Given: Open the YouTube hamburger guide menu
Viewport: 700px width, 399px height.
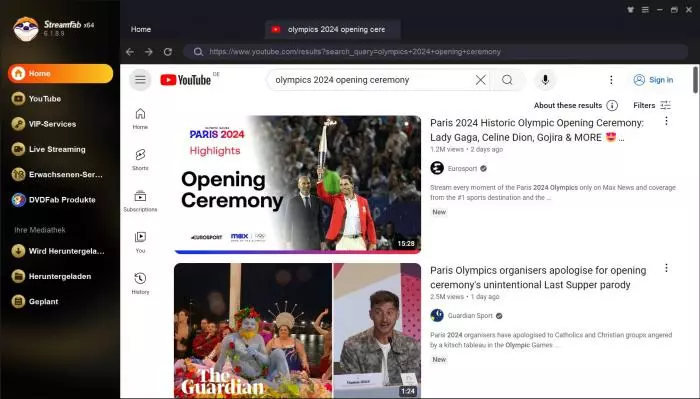Looking at the screenshot, I should click(140, 80).
